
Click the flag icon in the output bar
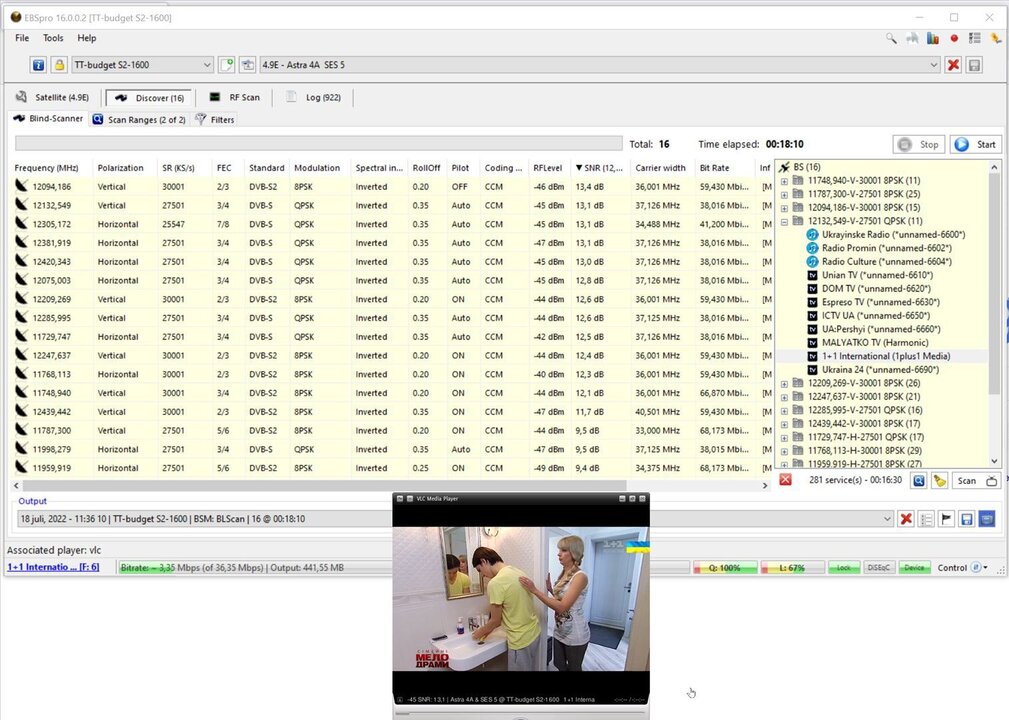point(946,519)
